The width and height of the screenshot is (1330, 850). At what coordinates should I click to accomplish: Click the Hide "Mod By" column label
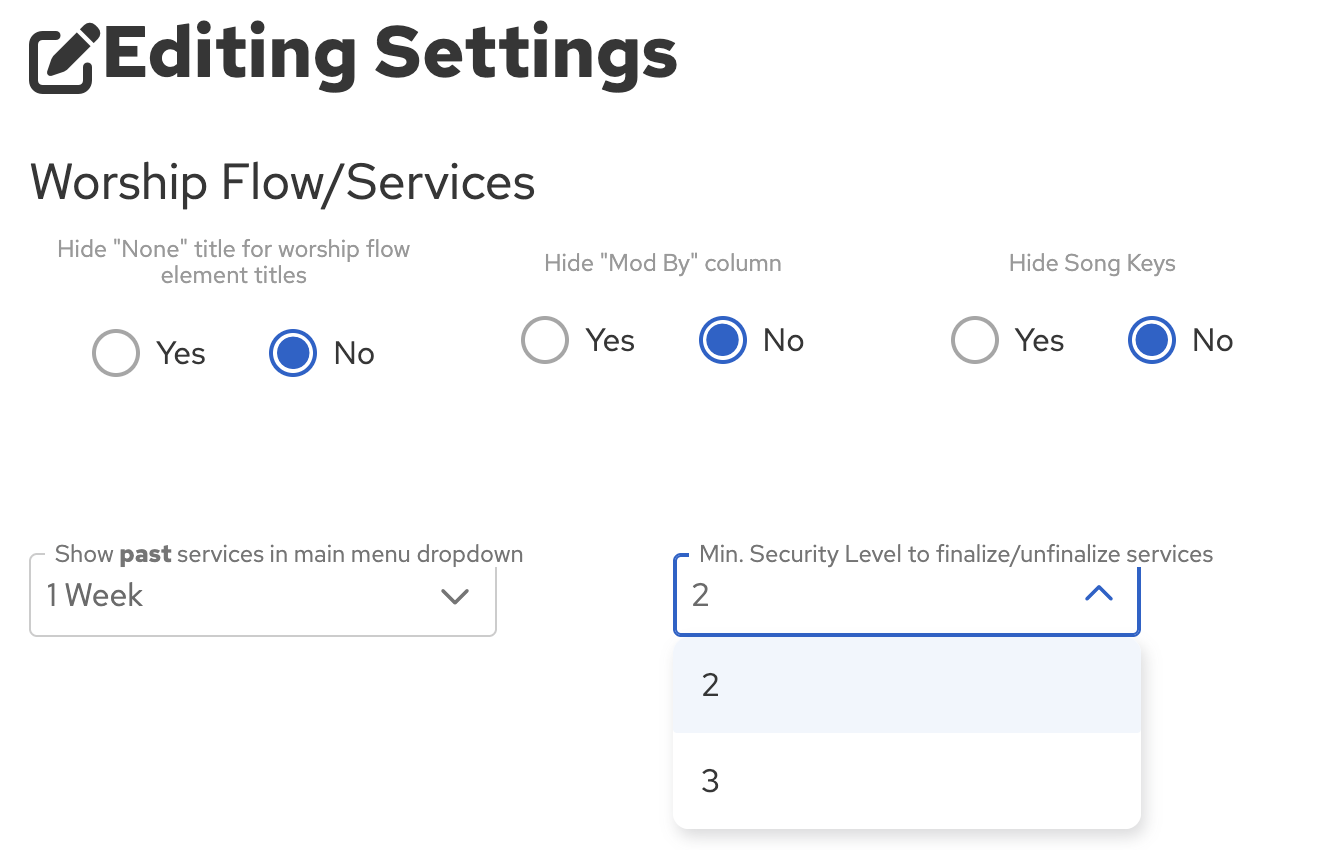click(x=663, y=263)
